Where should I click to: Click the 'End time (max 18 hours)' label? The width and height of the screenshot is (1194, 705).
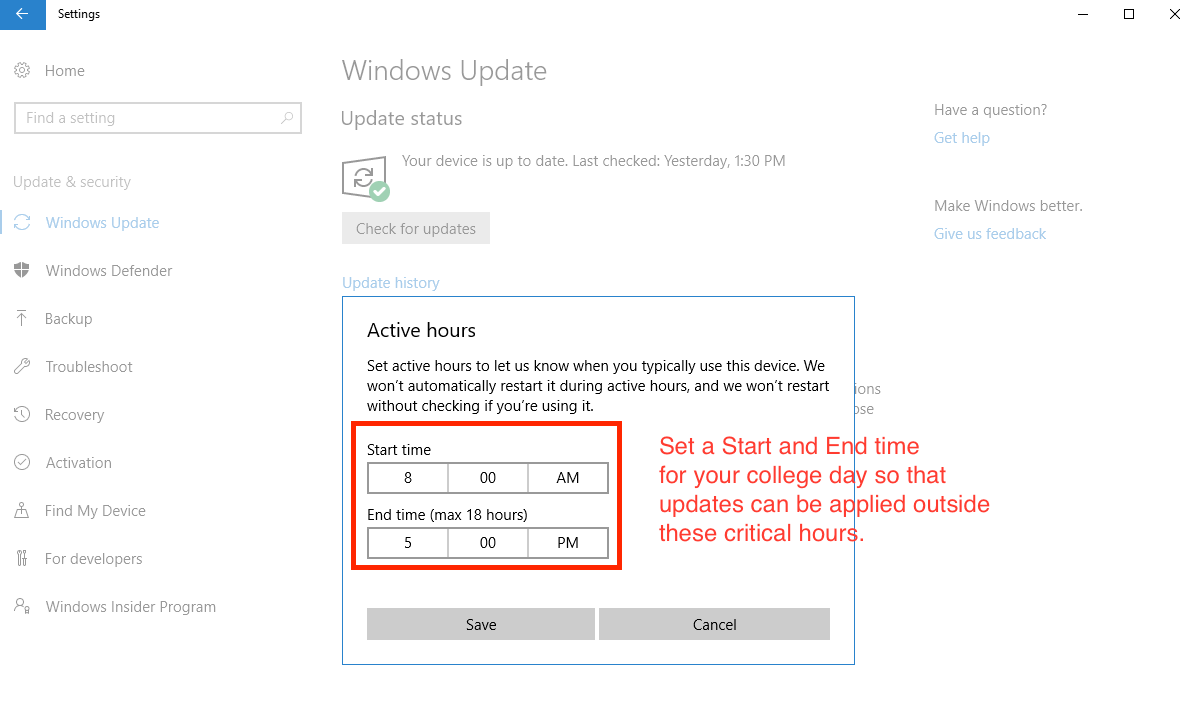click(447, 515)
